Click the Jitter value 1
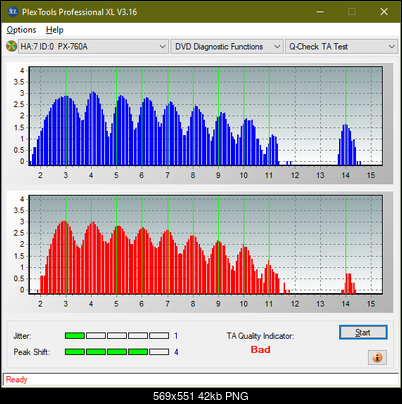This screenshot has width=402, height=404. pos(176,336)
